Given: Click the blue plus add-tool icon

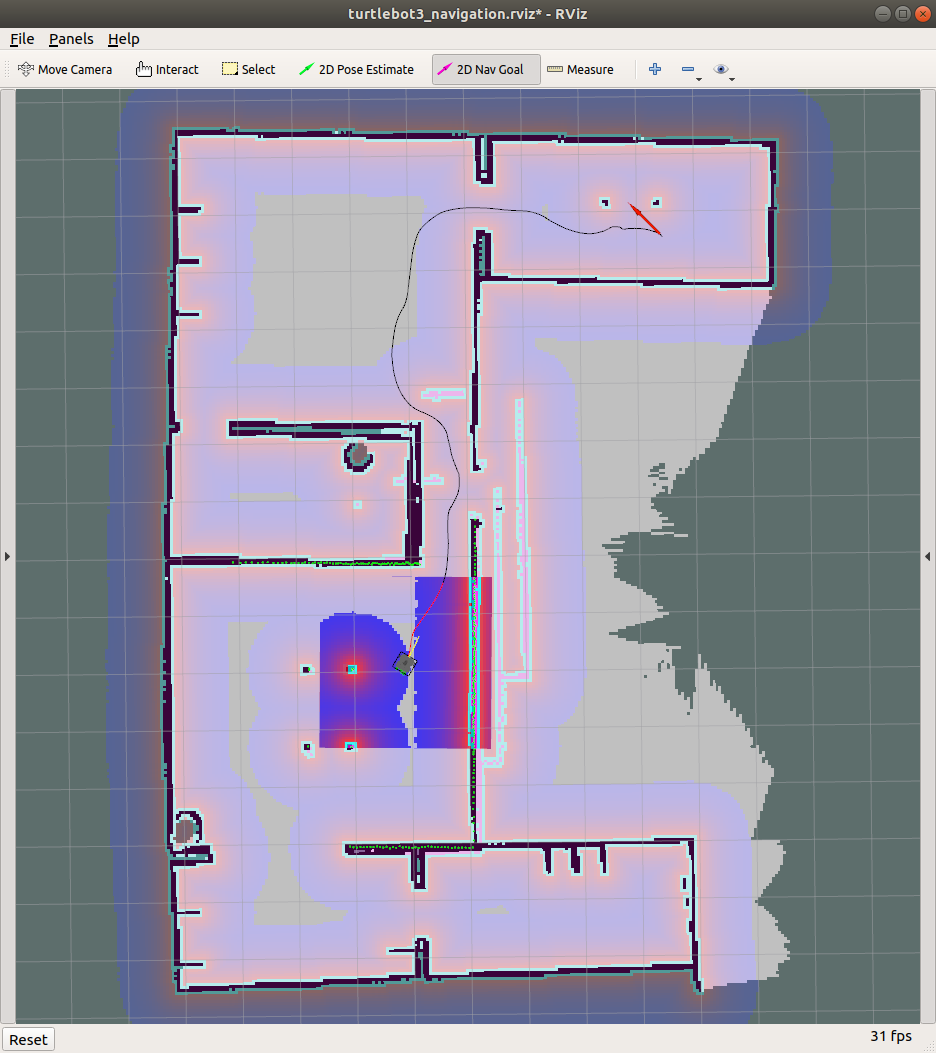Looking at the screenshot, I should click(655, 69).
